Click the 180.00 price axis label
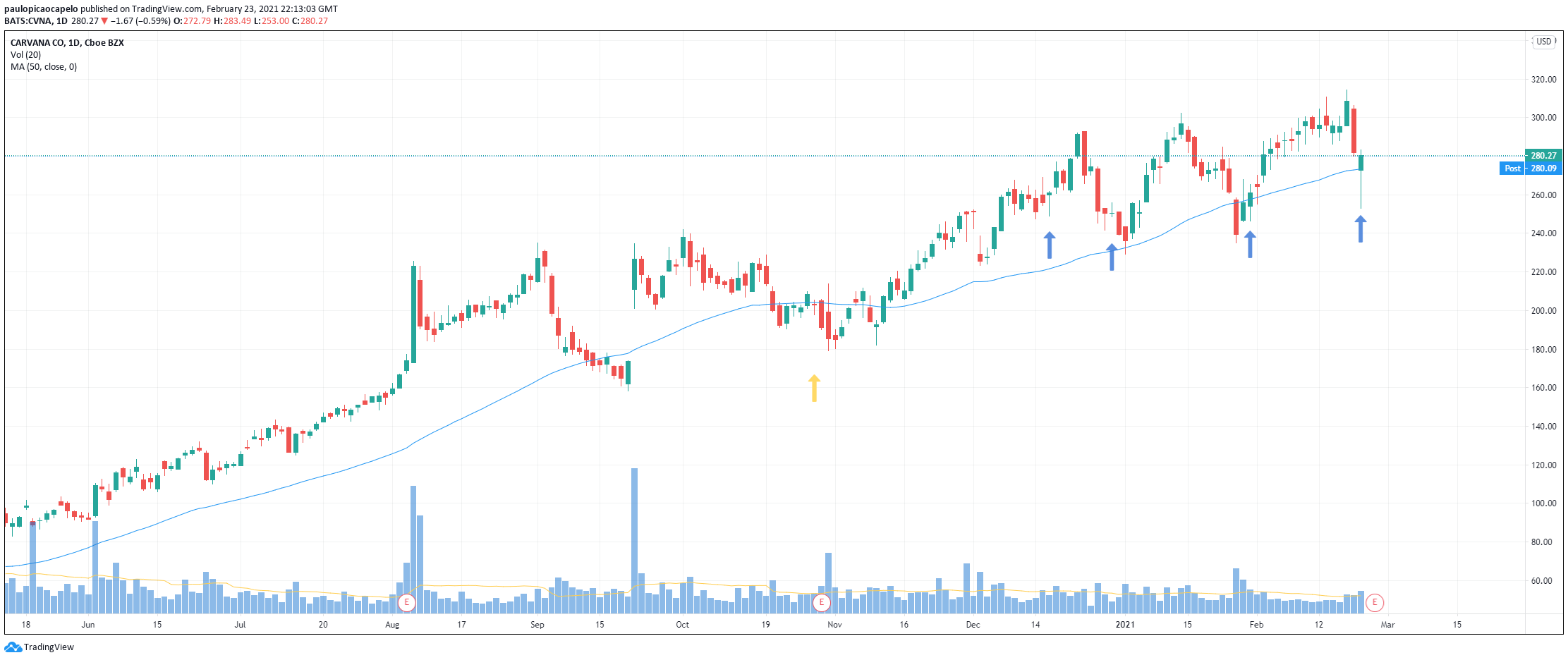This screenshot has width=1568, height=660. pos(1543,350)
